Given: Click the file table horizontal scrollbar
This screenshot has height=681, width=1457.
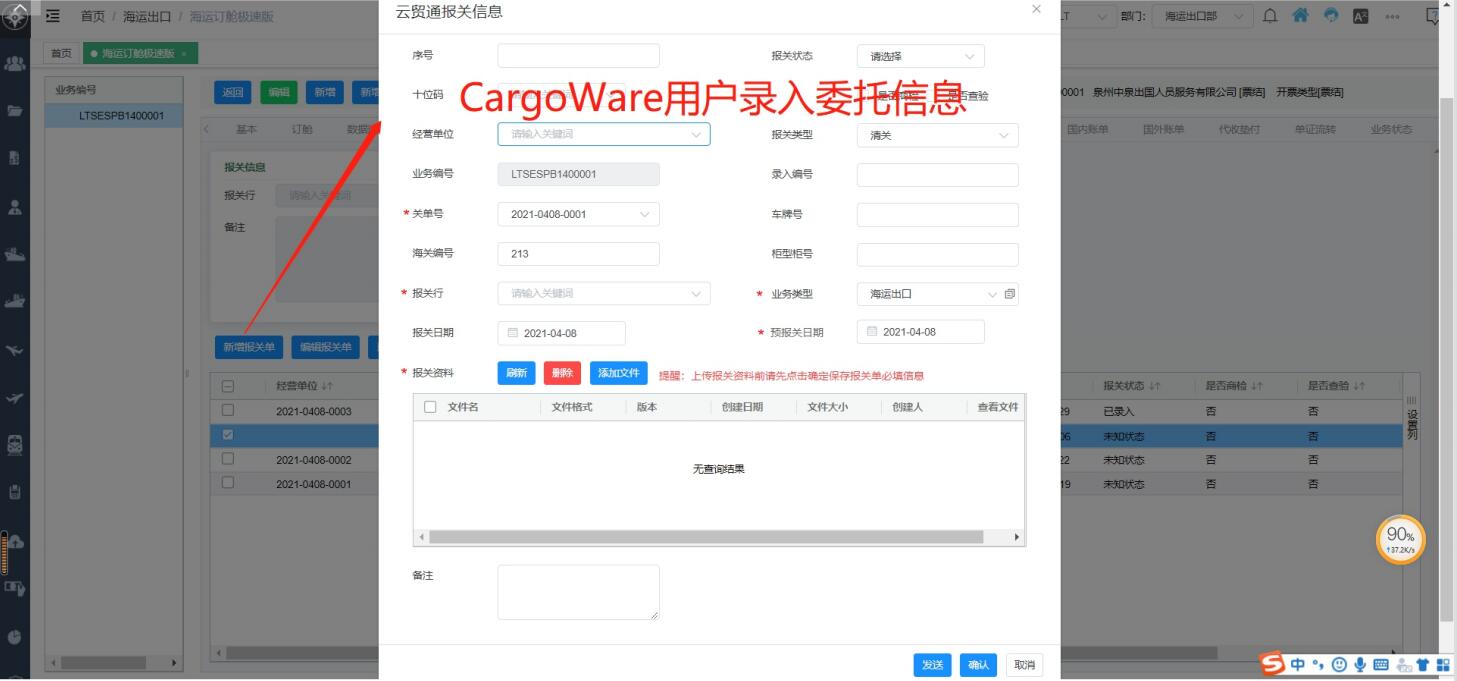Looking at the screenshot, I should pos(706,537).
